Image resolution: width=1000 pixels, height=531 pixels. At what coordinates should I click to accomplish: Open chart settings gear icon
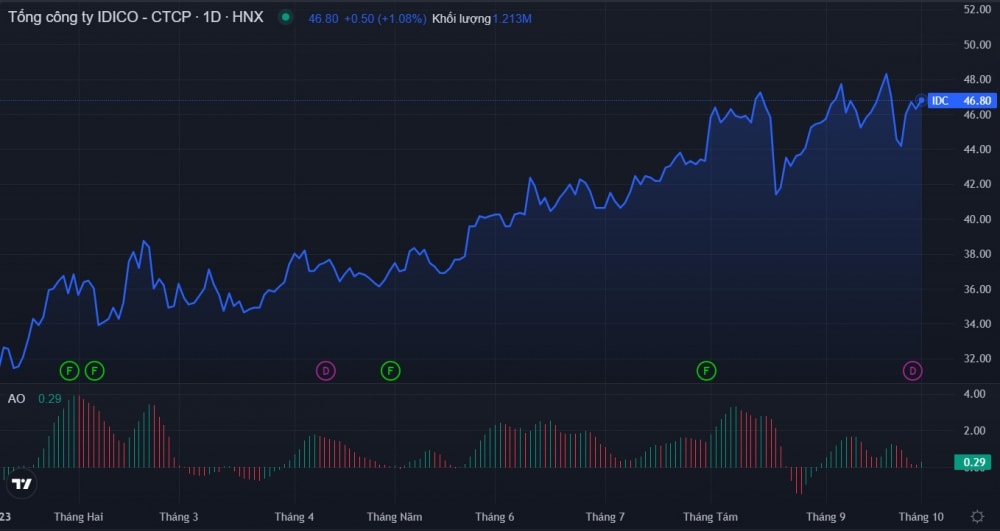977,516
